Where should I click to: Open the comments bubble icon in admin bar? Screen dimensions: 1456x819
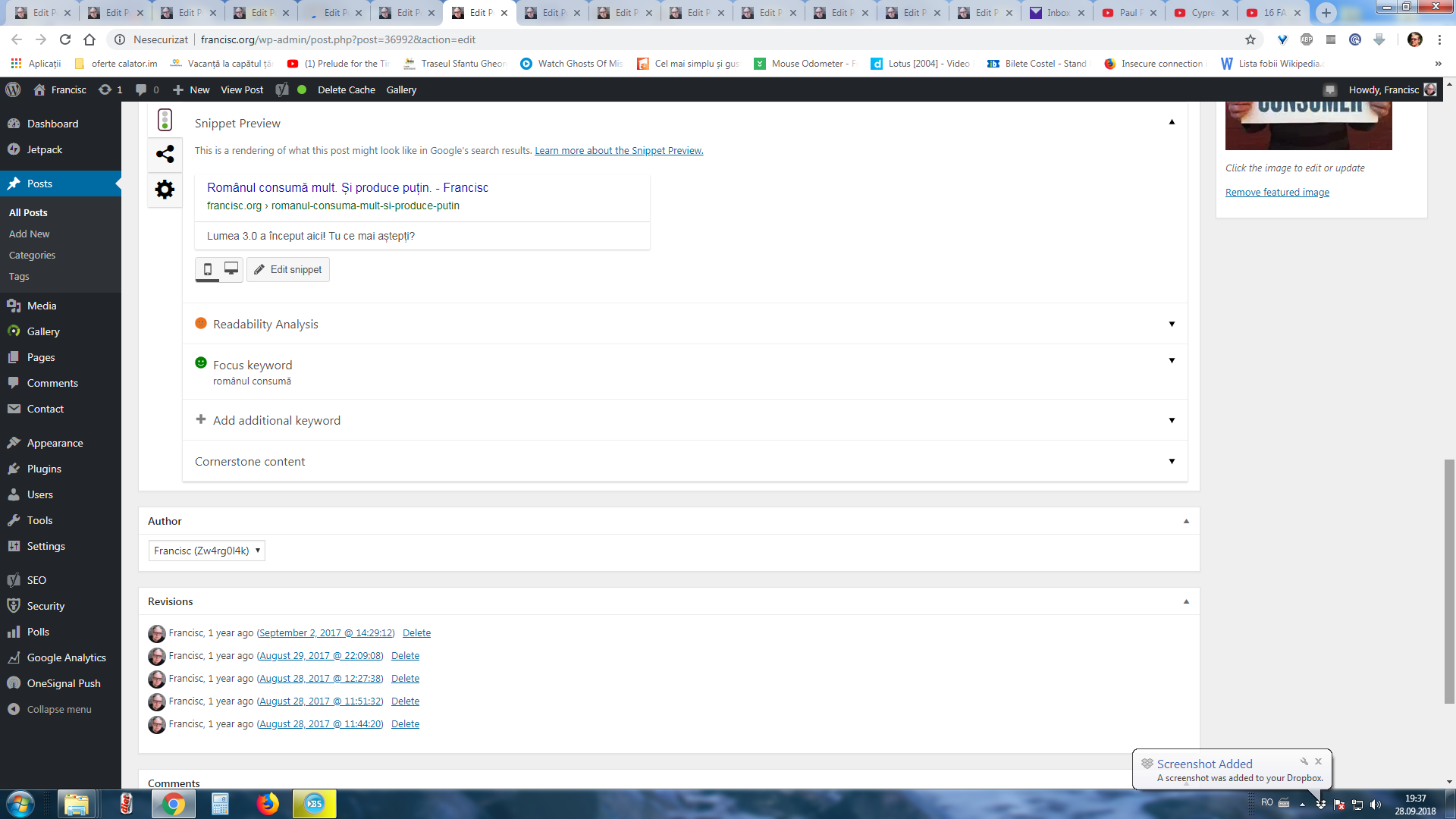(141, 89)
